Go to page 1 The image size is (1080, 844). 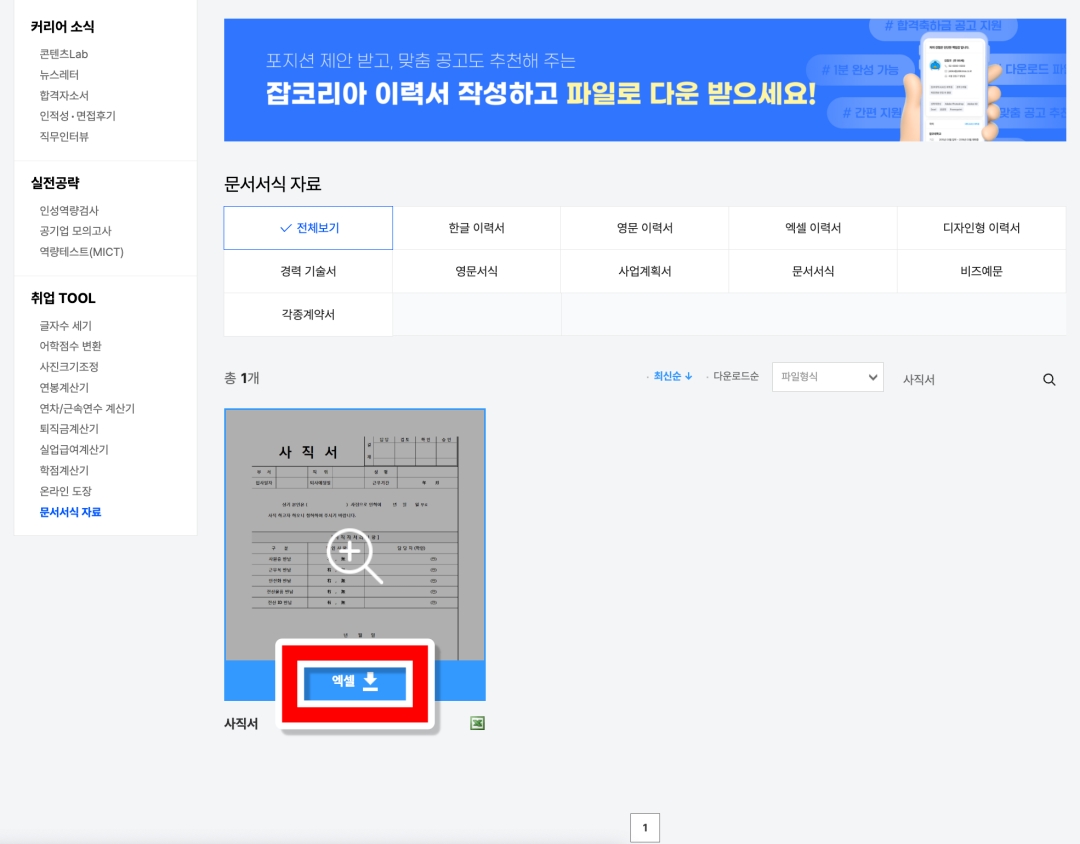[x=645, y=827]
